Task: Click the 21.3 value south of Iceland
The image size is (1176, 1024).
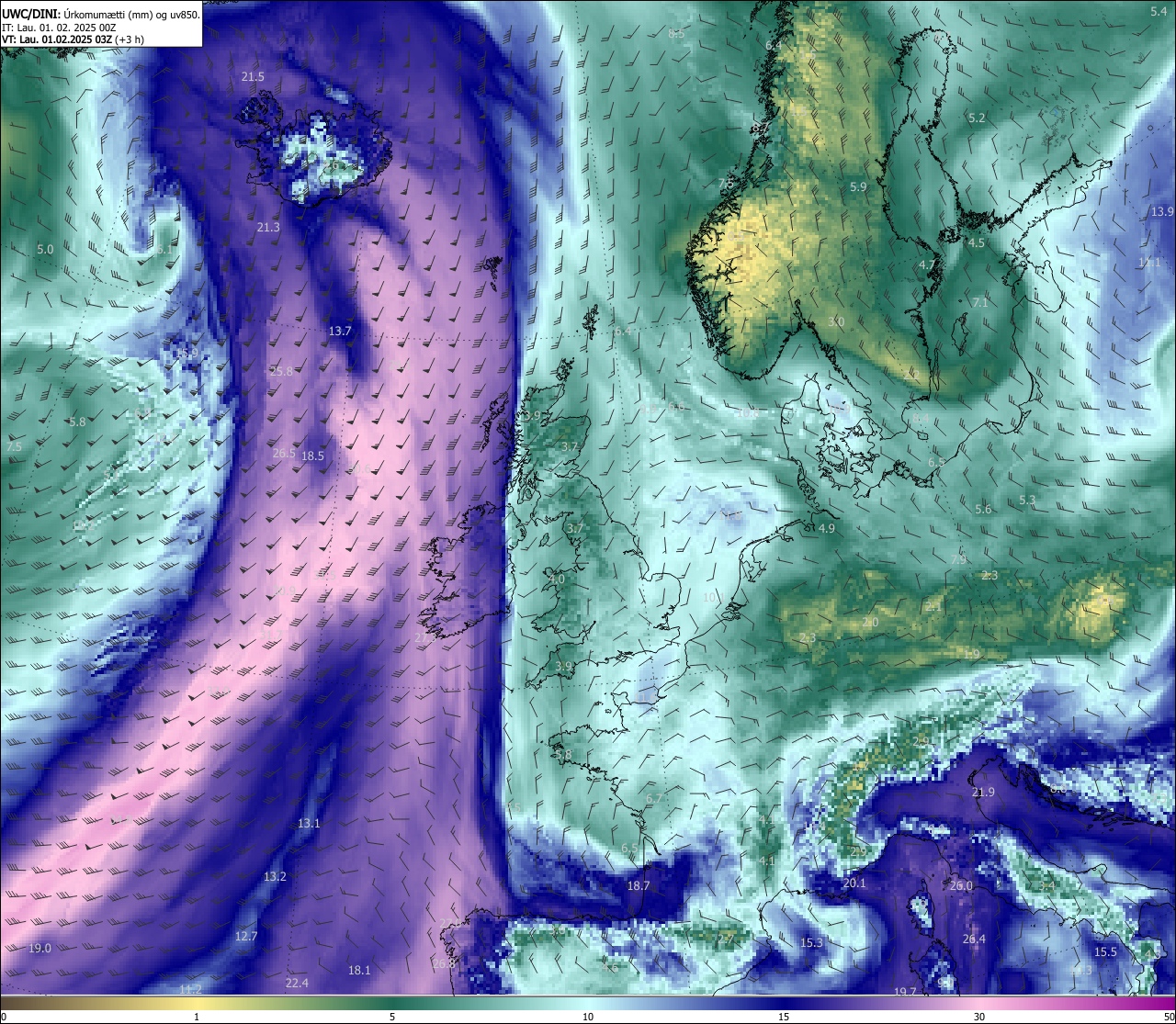Action: 268,227
